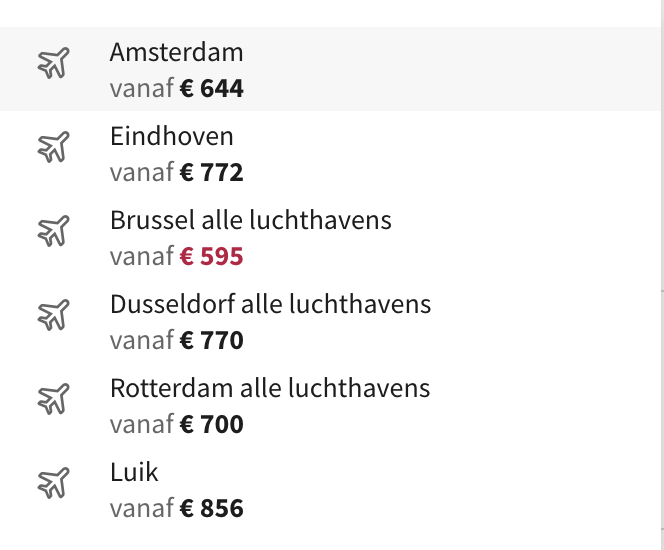Viewport: 664px width, 550px height.
Task: Pick Dusseldorf alle luchthavens entry
Action: [271, 304]
